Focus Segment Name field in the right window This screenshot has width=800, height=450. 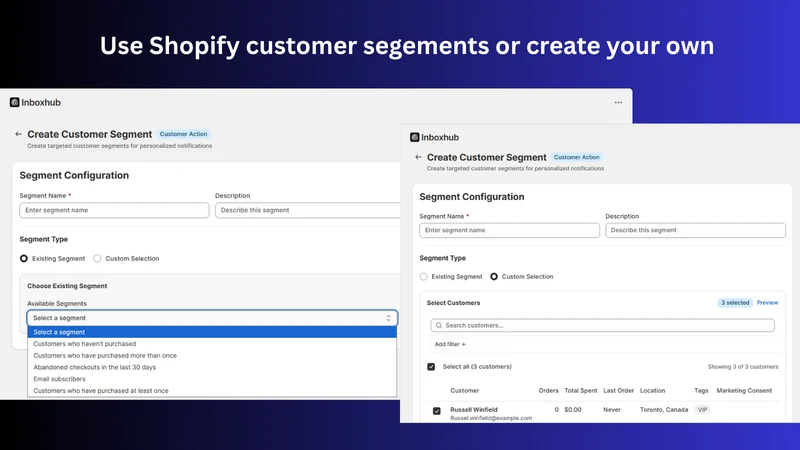coord(509,230)
